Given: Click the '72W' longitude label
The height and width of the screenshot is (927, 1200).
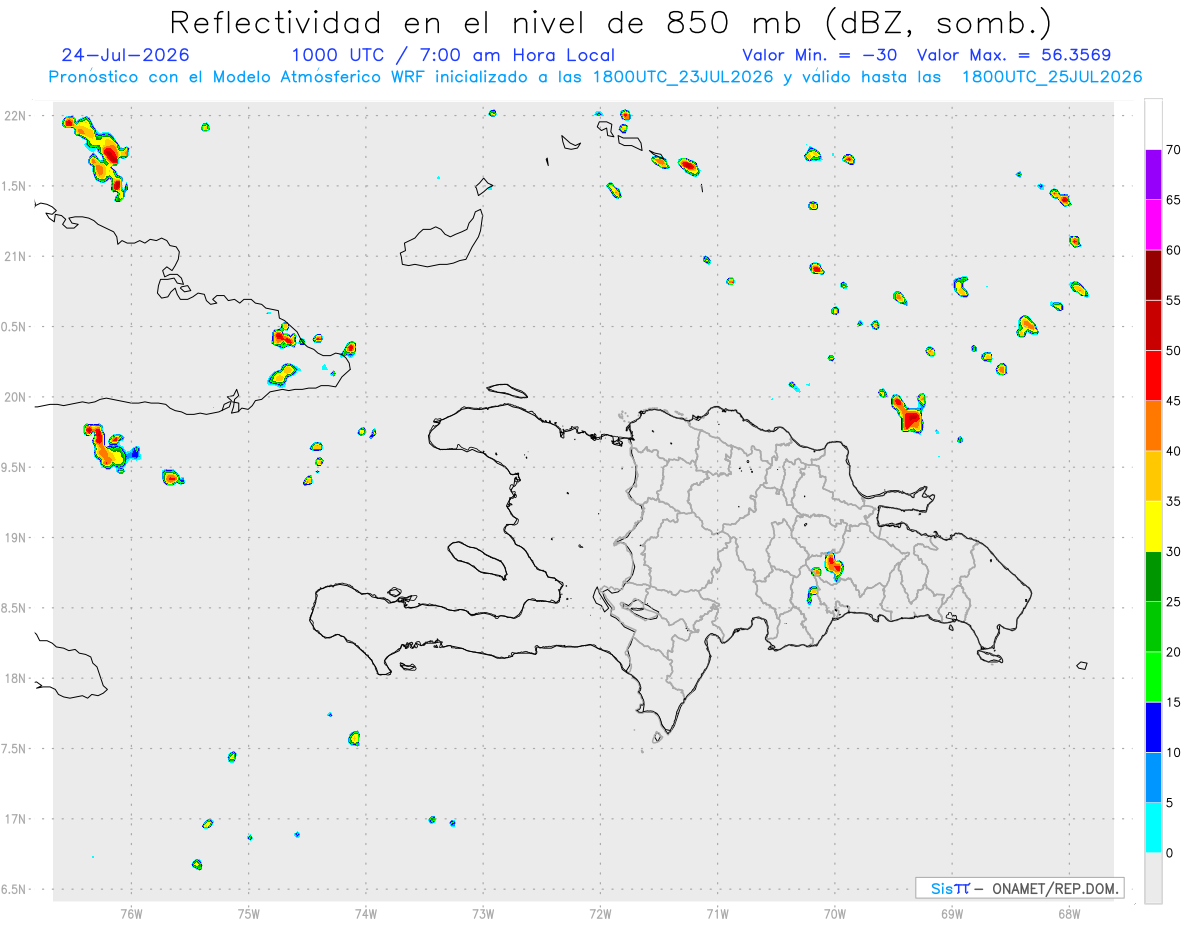Looking at the screenshot, I should point(600,913).
